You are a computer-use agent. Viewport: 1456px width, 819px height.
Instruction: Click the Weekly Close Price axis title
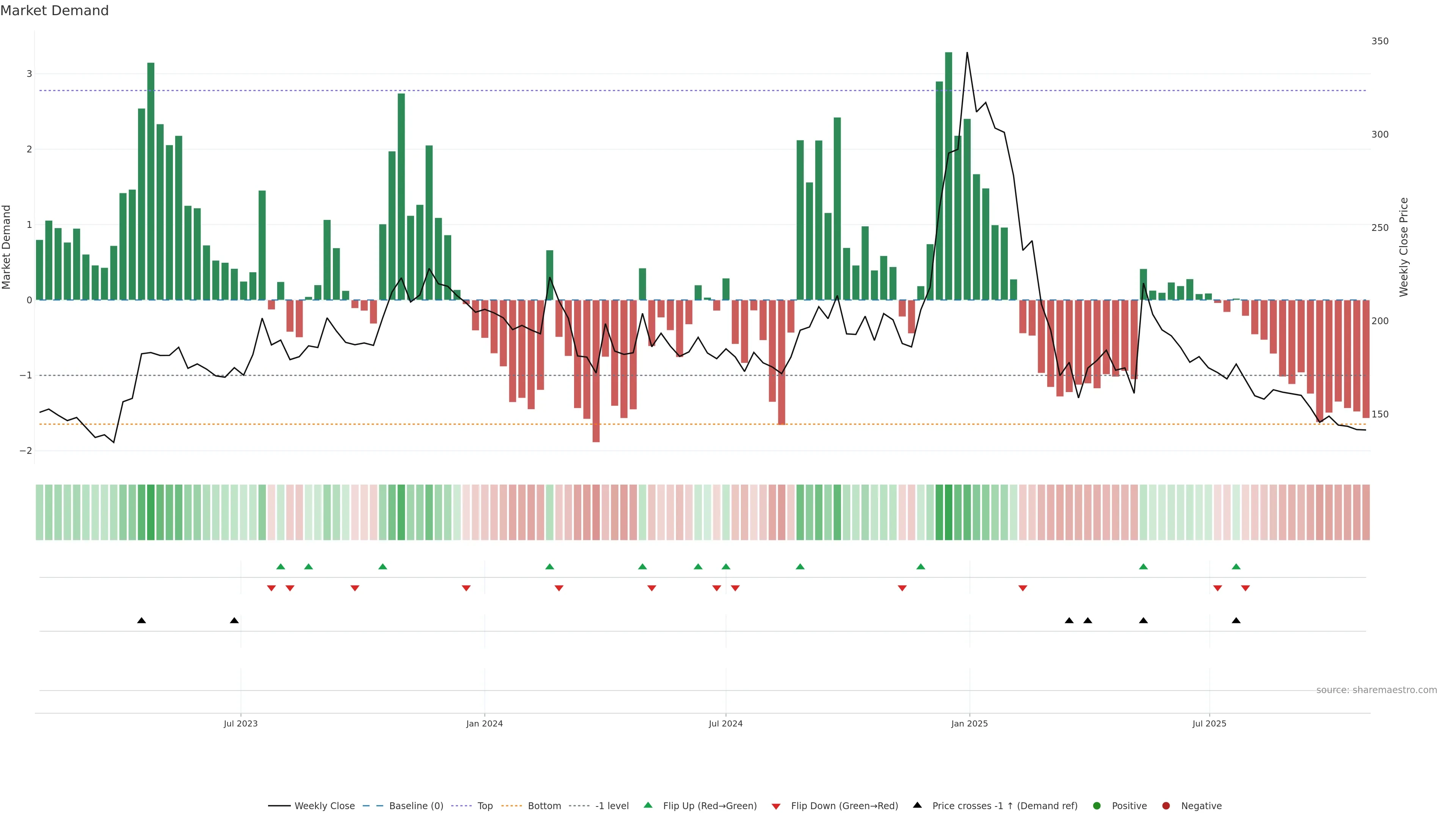point(1403,247)
